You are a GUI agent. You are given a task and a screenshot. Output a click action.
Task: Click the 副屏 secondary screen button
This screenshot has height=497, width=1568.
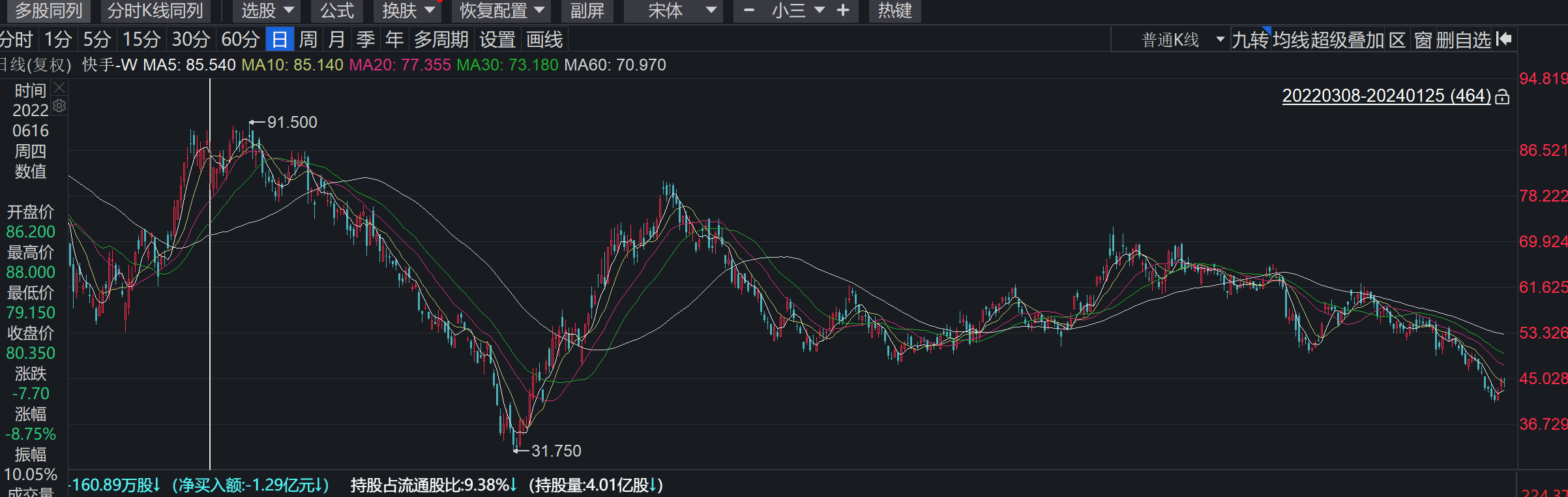(x=587, y=10)
